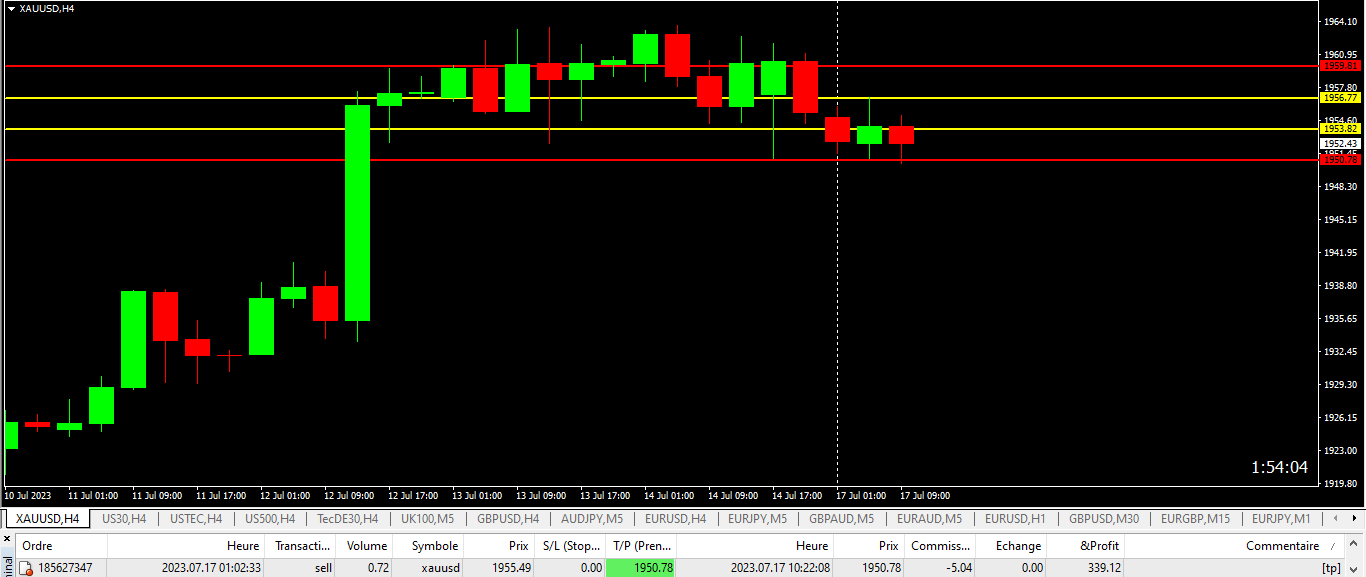Click open time 2023.07.17 01:02:33

coord(211,568)
